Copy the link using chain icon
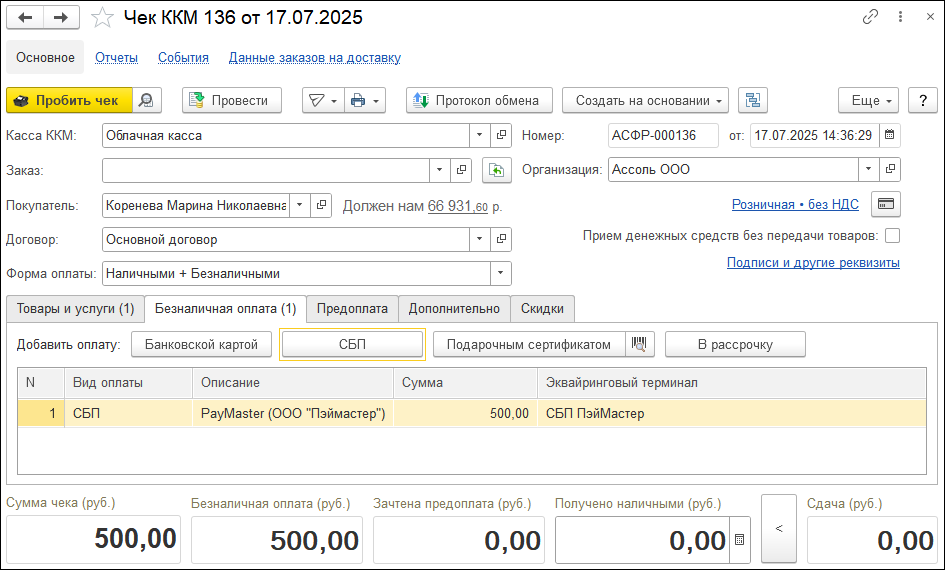This screenshot has width=945, height=570. [x=870, y=17]
